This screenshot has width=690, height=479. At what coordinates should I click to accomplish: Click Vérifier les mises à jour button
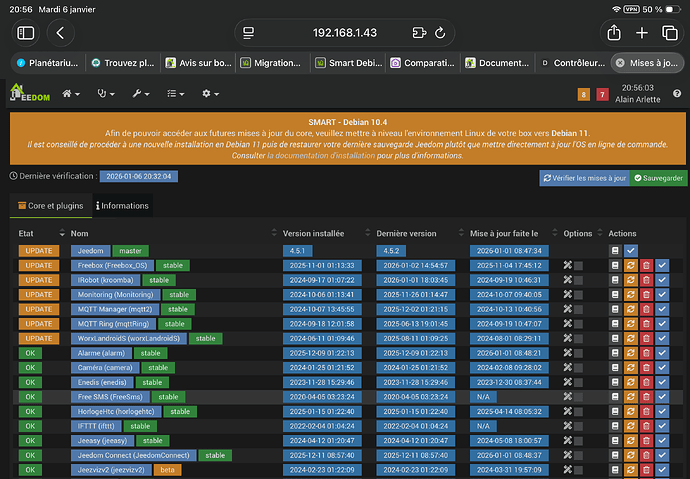click(x=585, y=178)
